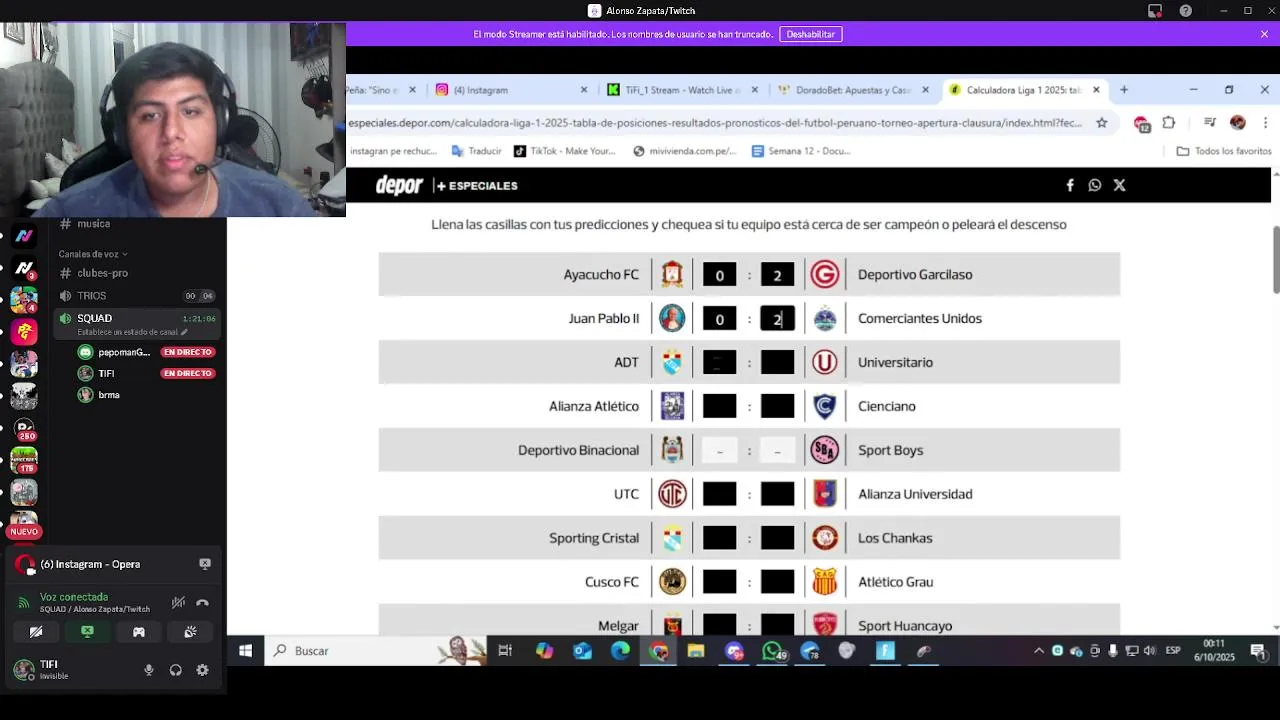Open Task View on taskbar

click(x=505, y=651)
